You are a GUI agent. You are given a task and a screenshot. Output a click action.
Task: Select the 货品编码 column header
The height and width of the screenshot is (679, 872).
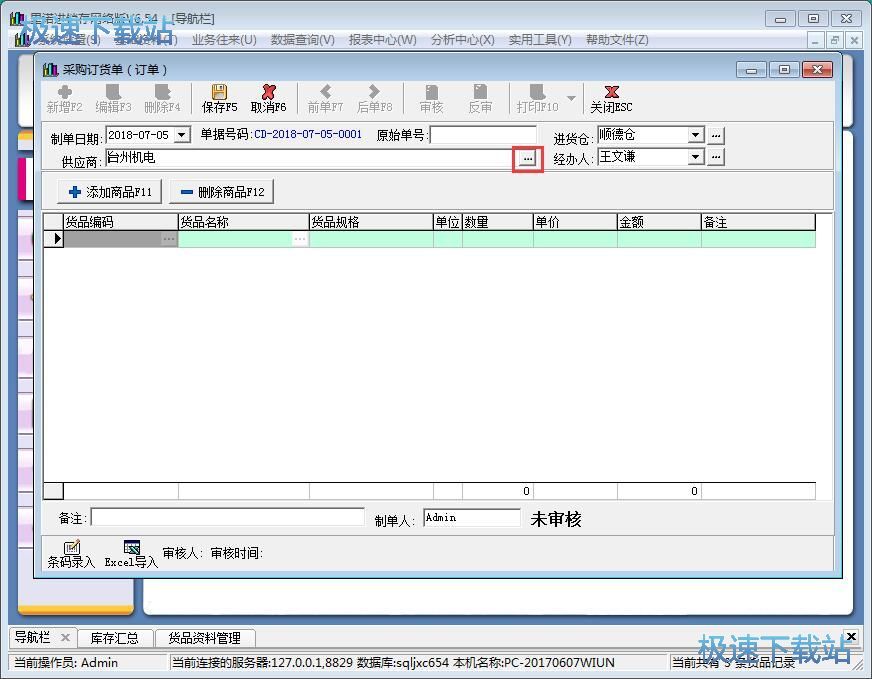(121, 222)
